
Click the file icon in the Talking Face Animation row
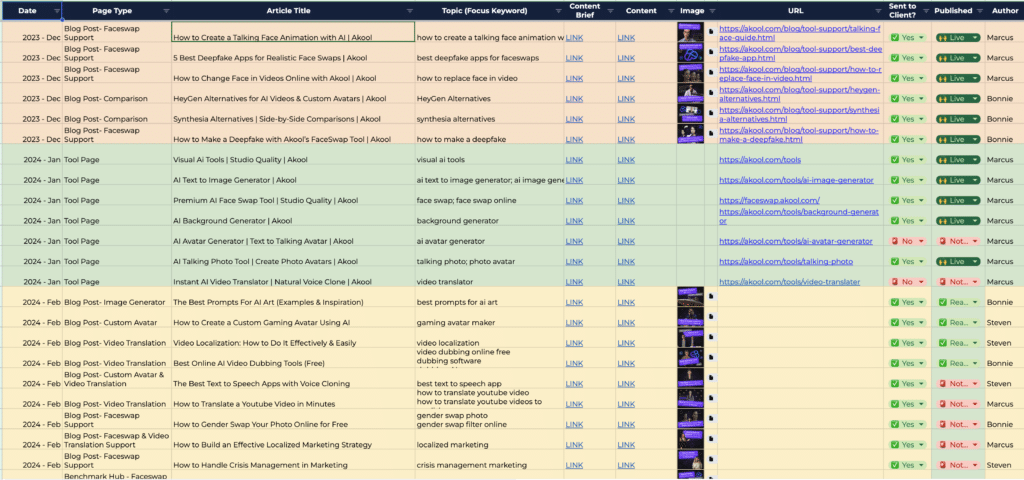click(x=711, y=31)
